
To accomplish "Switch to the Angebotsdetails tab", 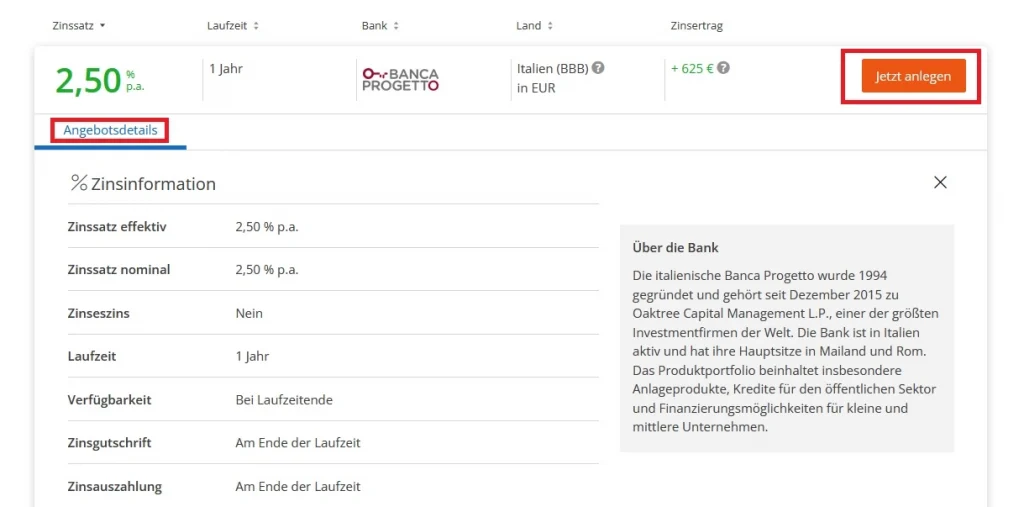I will 110,130.
